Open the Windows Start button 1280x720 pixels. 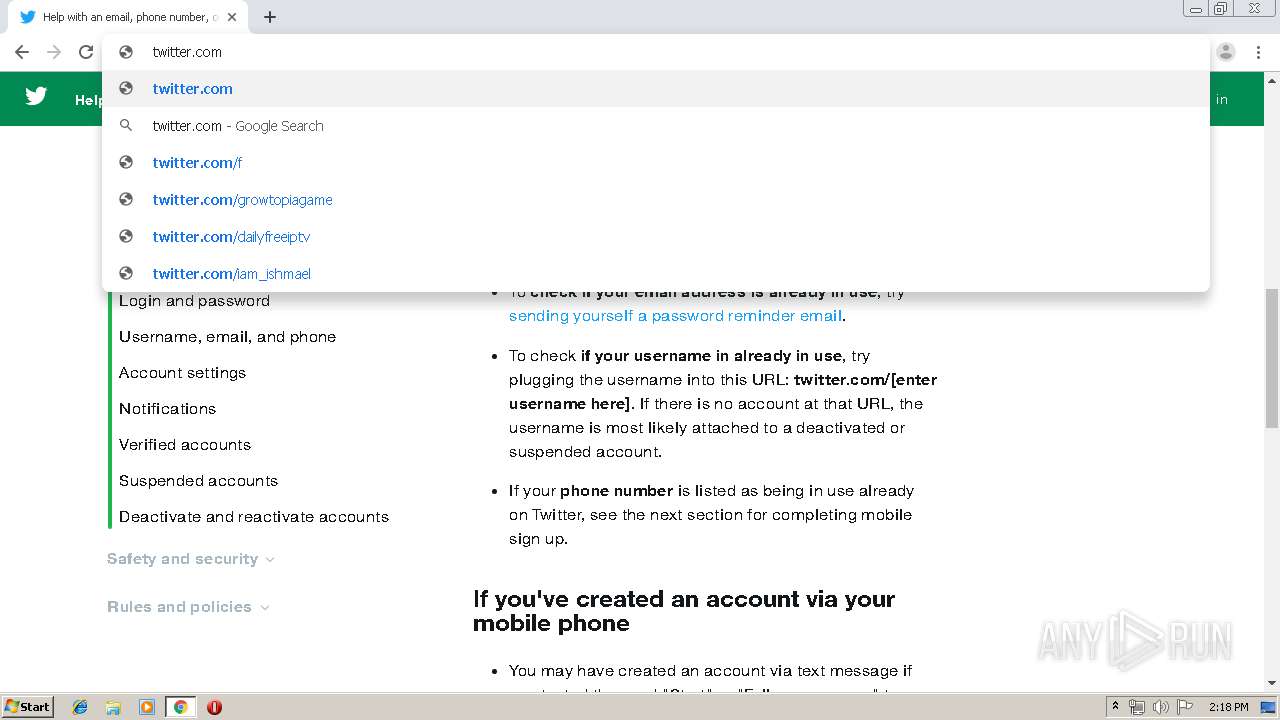[x=27, y=707]
